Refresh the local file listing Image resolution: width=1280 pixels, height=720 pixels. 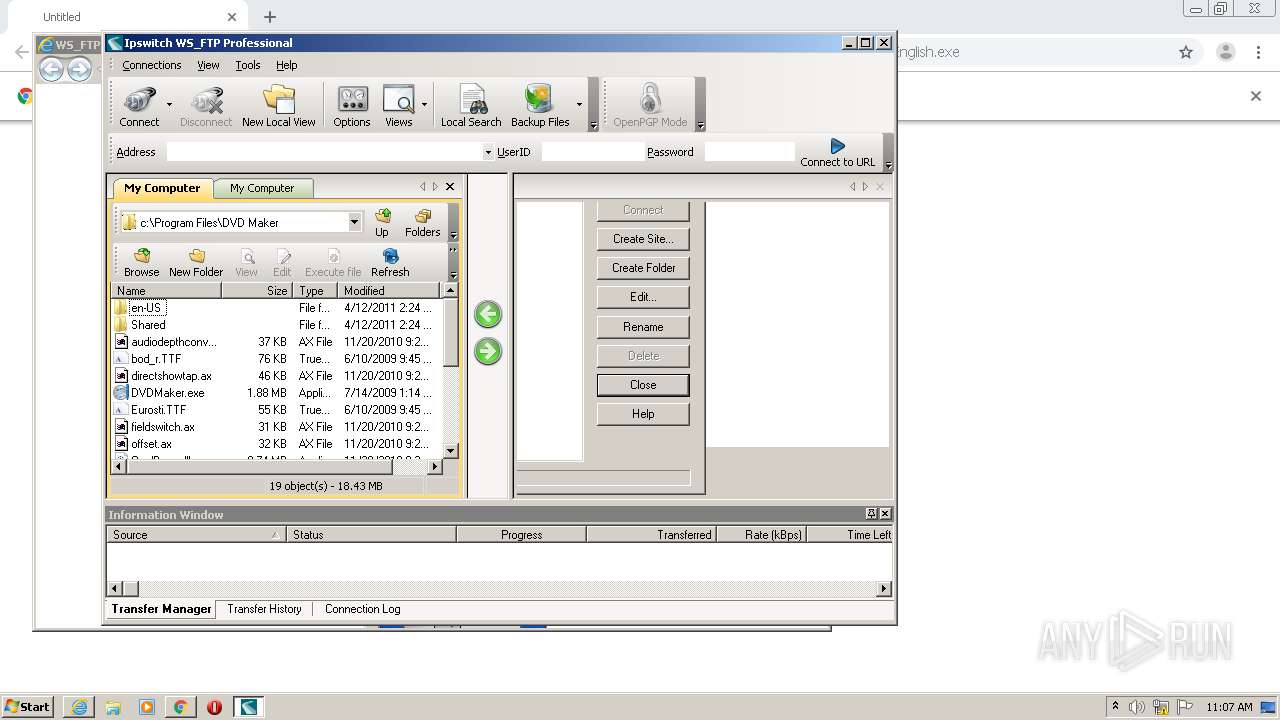point(390,263)
